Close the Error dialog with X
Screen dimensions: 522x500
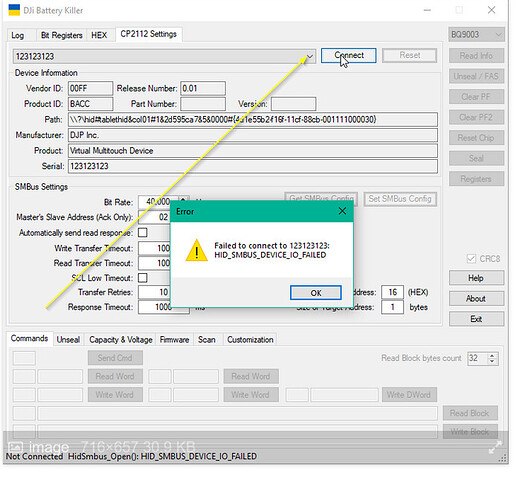(x=342, y=211)
